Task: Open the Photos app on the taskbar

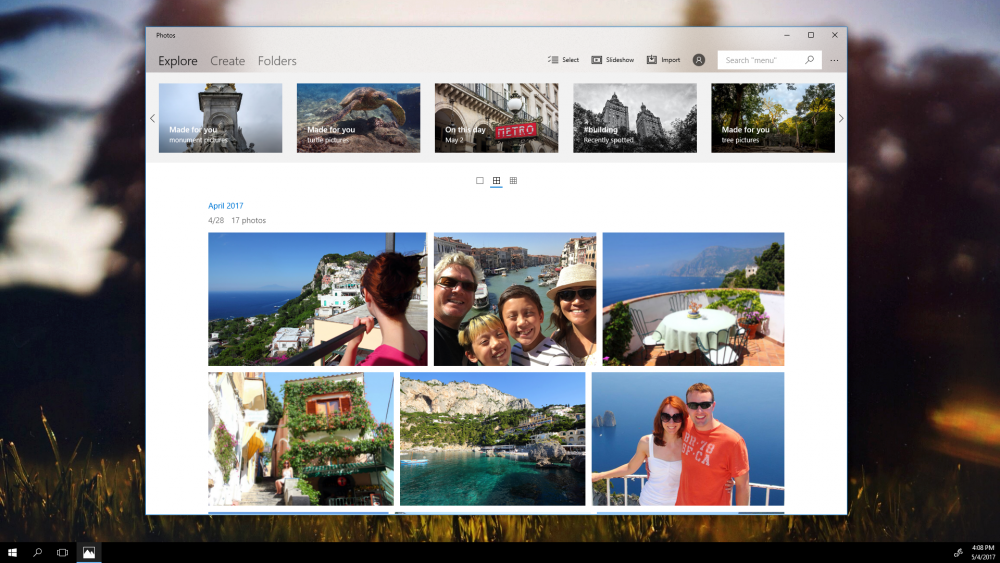Action: pyautogui.click(x=89, y=552)
